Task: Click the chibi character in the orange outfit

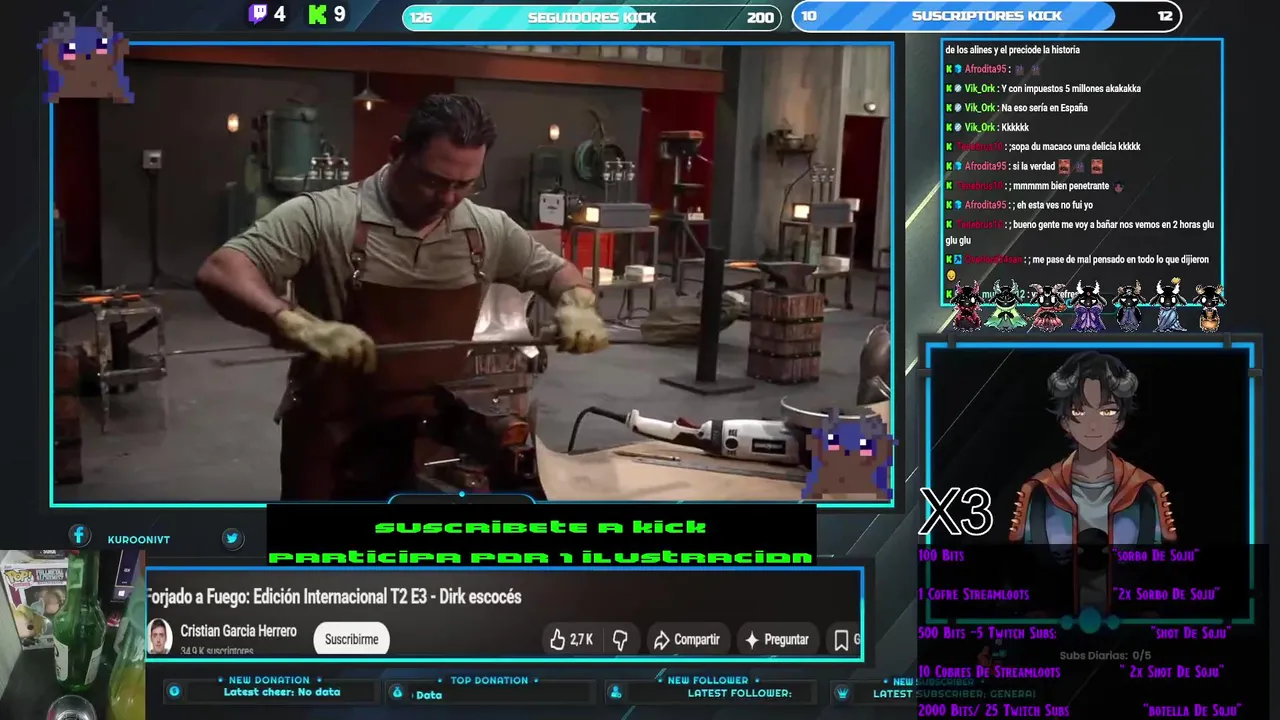Action: [1208, 308]
